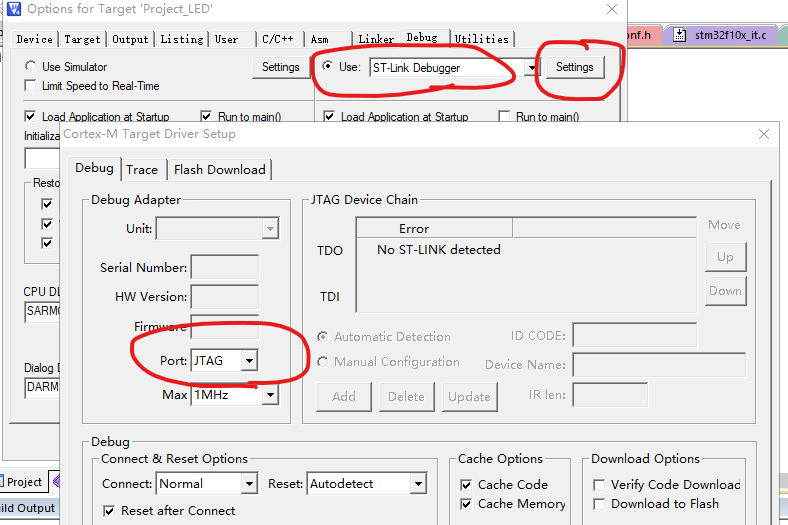
Task: Open the Target tab
Action: [x=82, y=39]
